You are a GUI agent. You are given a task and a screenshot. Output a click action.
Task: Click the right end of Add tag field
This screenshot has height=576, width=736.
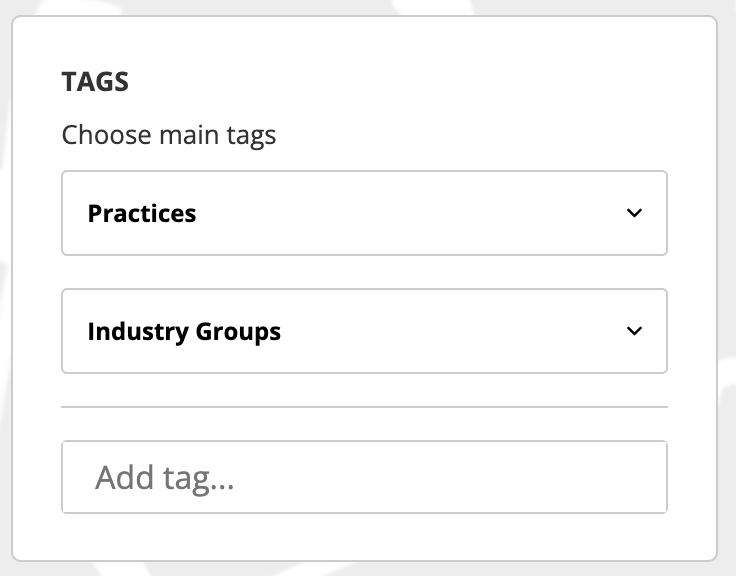640,478
